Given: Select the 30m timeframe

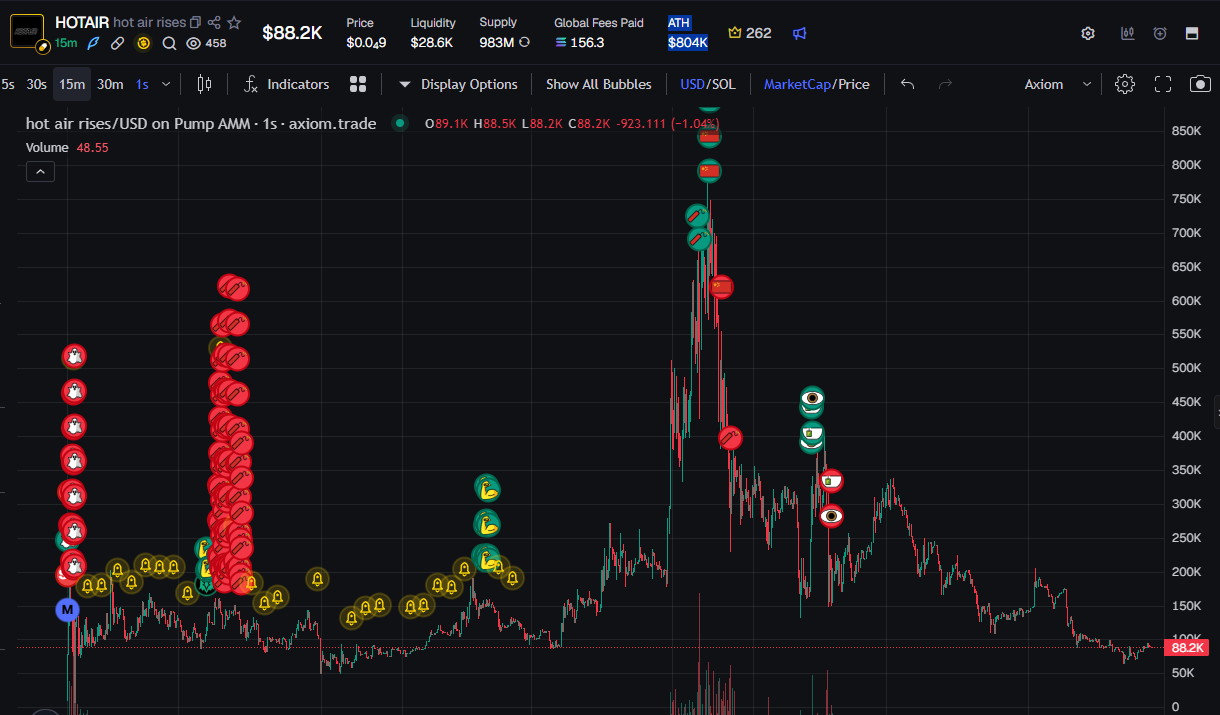Looking at the screenshot, I should (110, 84).
